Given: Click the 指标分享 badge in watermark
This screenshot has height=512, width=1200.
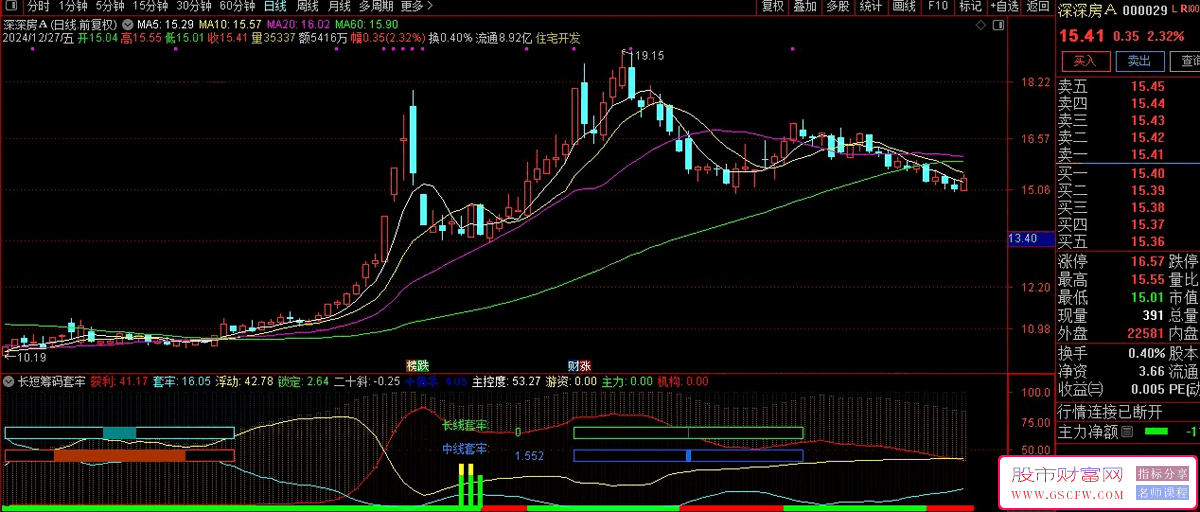Looking at the screenshot, I should tap(1163, 474).
